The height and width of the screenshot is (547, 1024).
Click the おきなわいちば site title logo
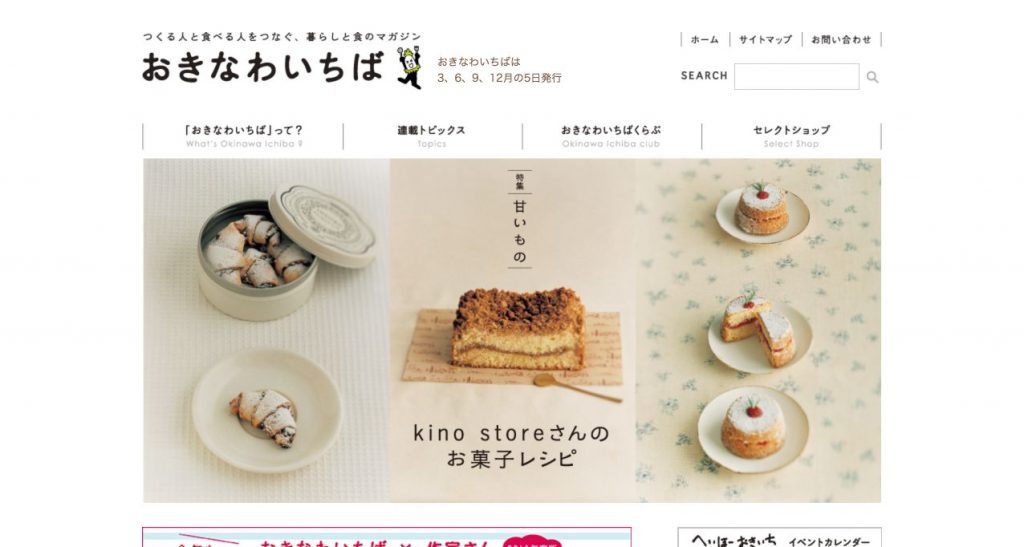click(x=262, y=67)
